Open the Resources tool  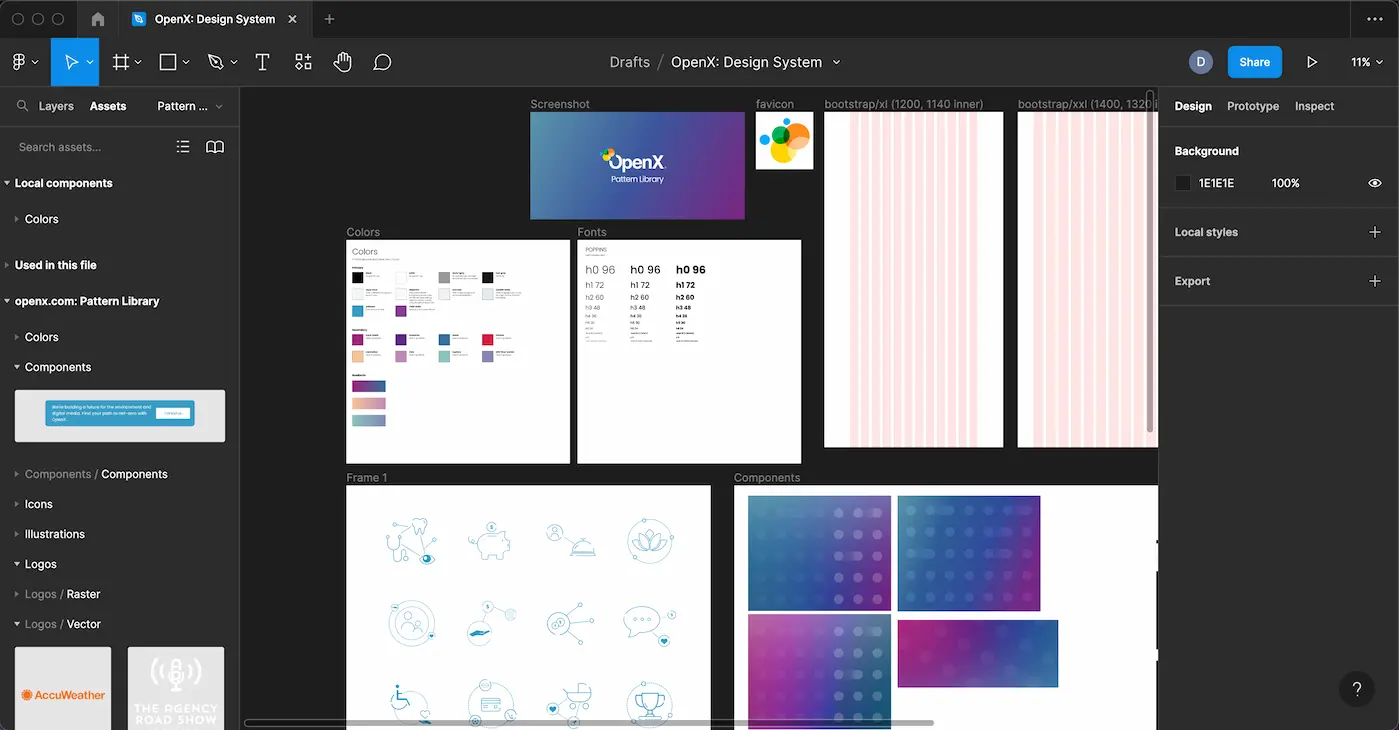[x=303, y=62]
